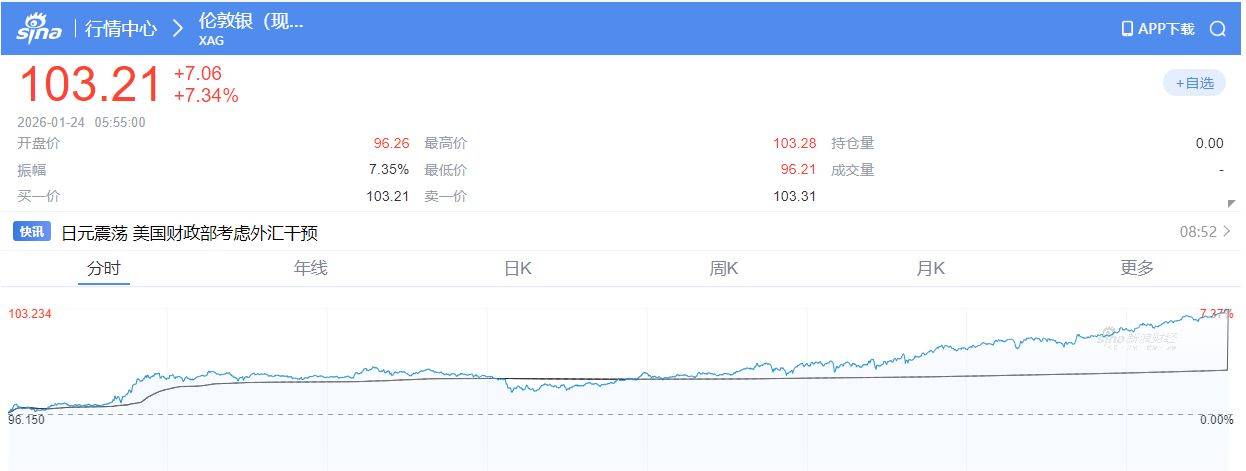
Task: Click the title 伦敦银（现...
Action: [x=251, y=21]
